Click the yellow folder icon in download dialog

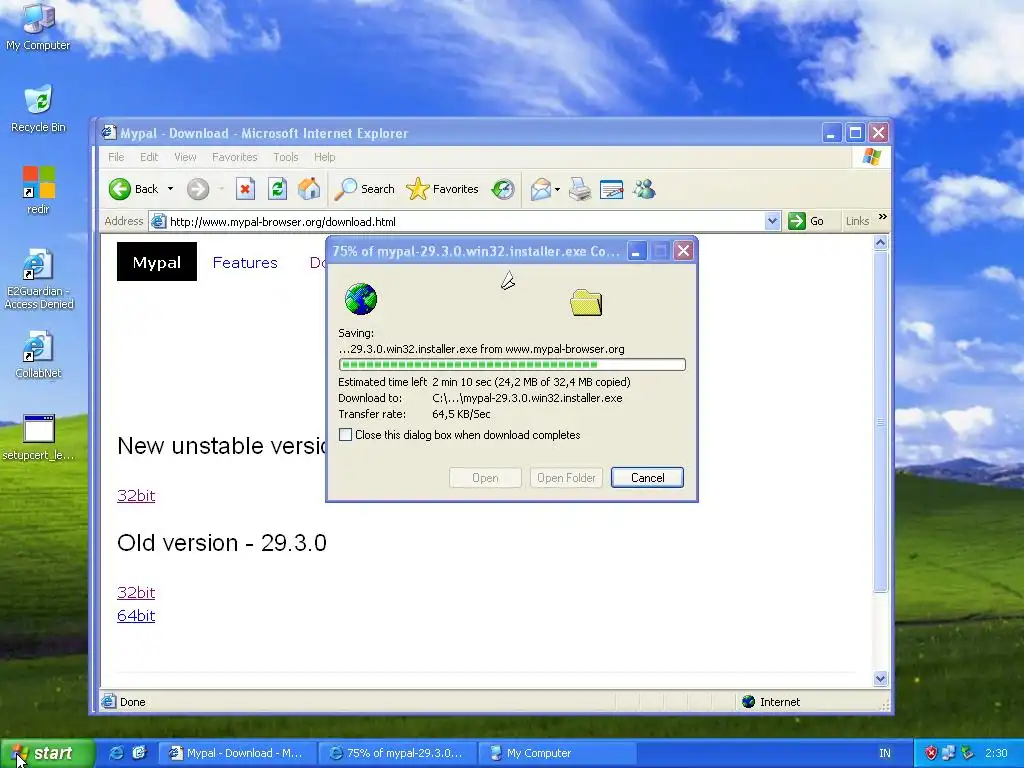click(x=586, y=302)
